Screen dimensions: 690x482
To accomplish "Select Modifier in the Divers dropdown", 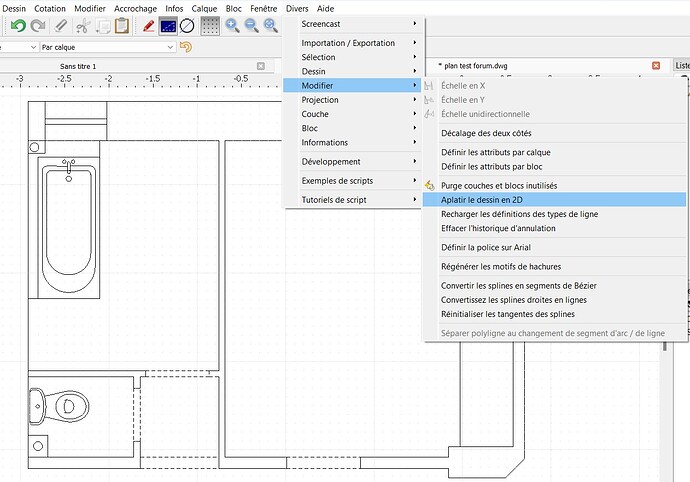I will point(353,85).
